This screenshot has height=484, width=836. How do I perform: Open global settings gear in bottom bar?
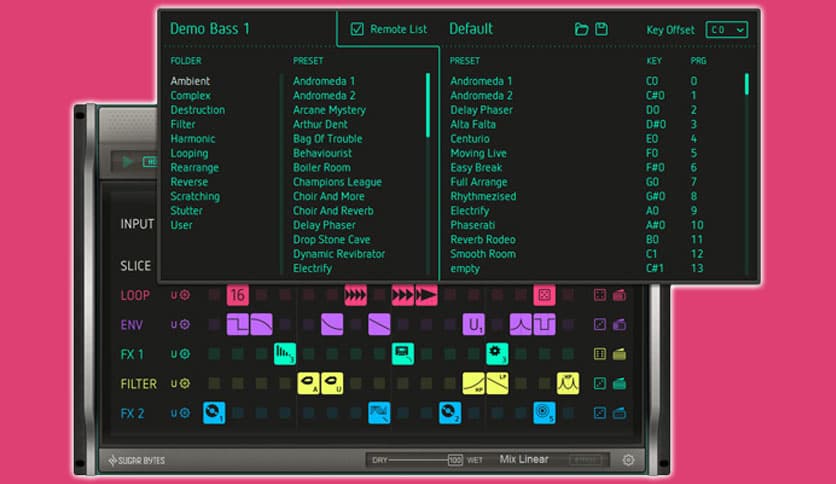[629, 460]
